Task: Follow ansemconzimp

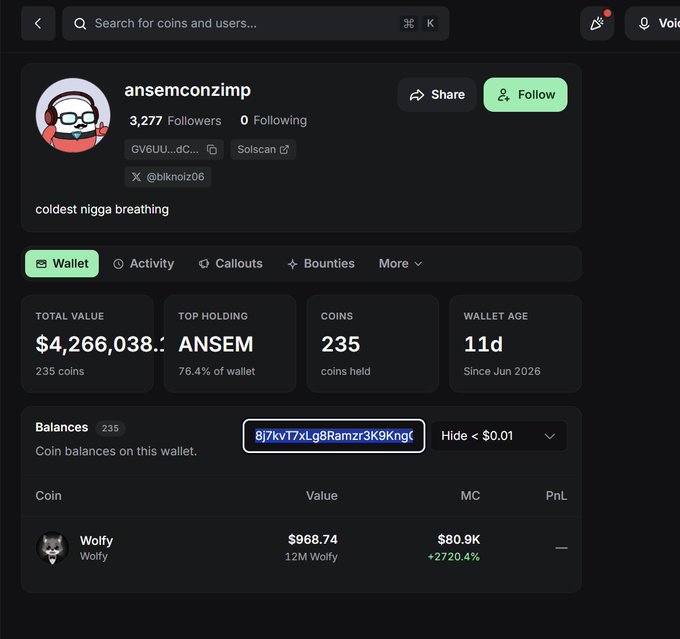Action: coord(525,95)
